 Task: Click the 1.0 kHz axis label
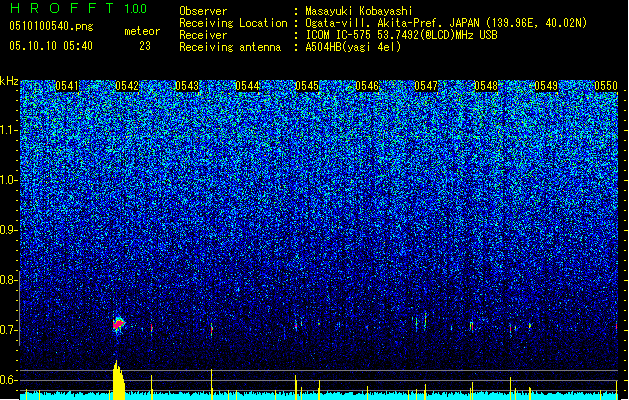pyautogui.click(x=8, y=181)
